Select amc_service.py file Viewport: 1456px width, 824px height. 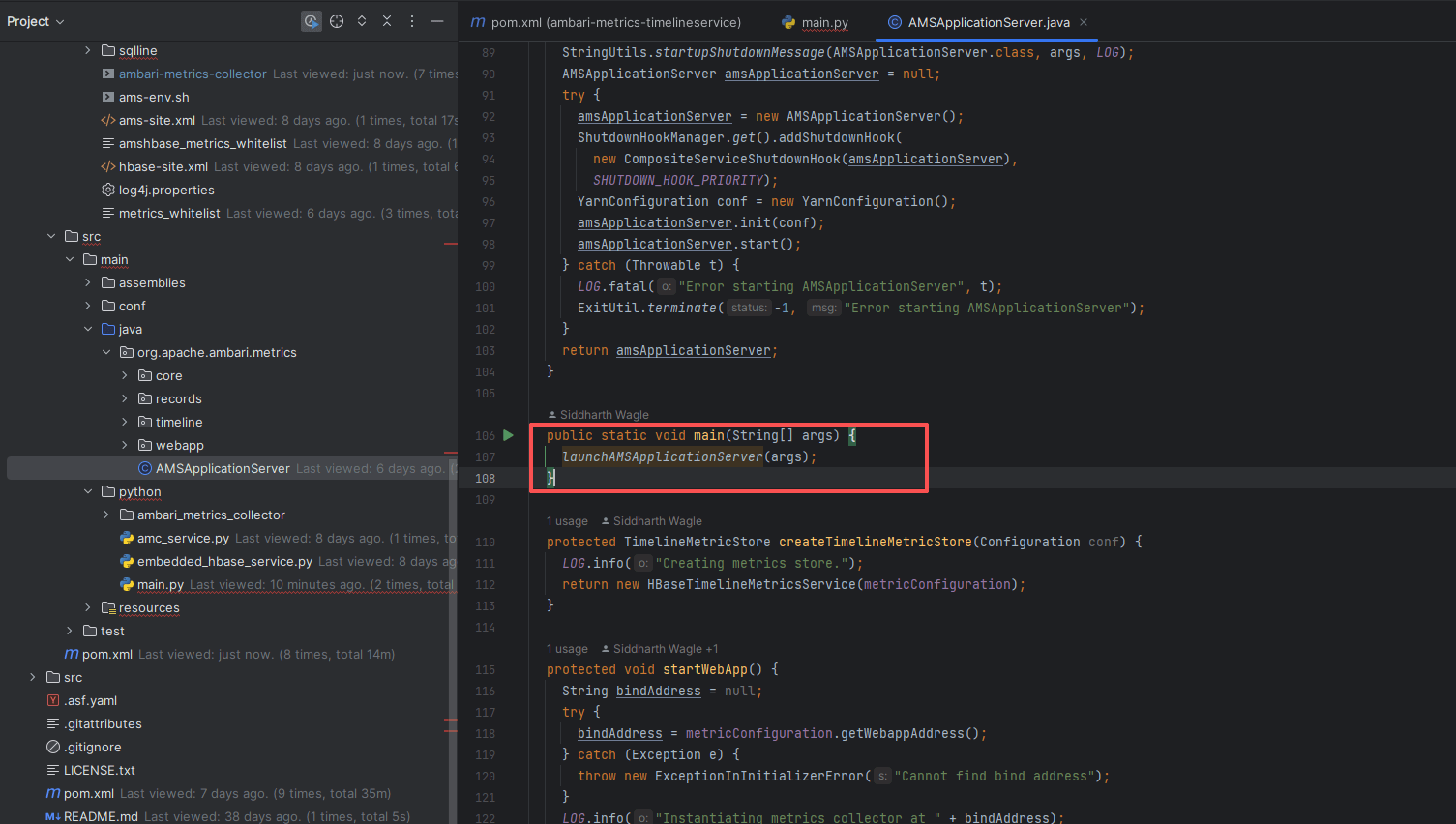tap(183, 538)
